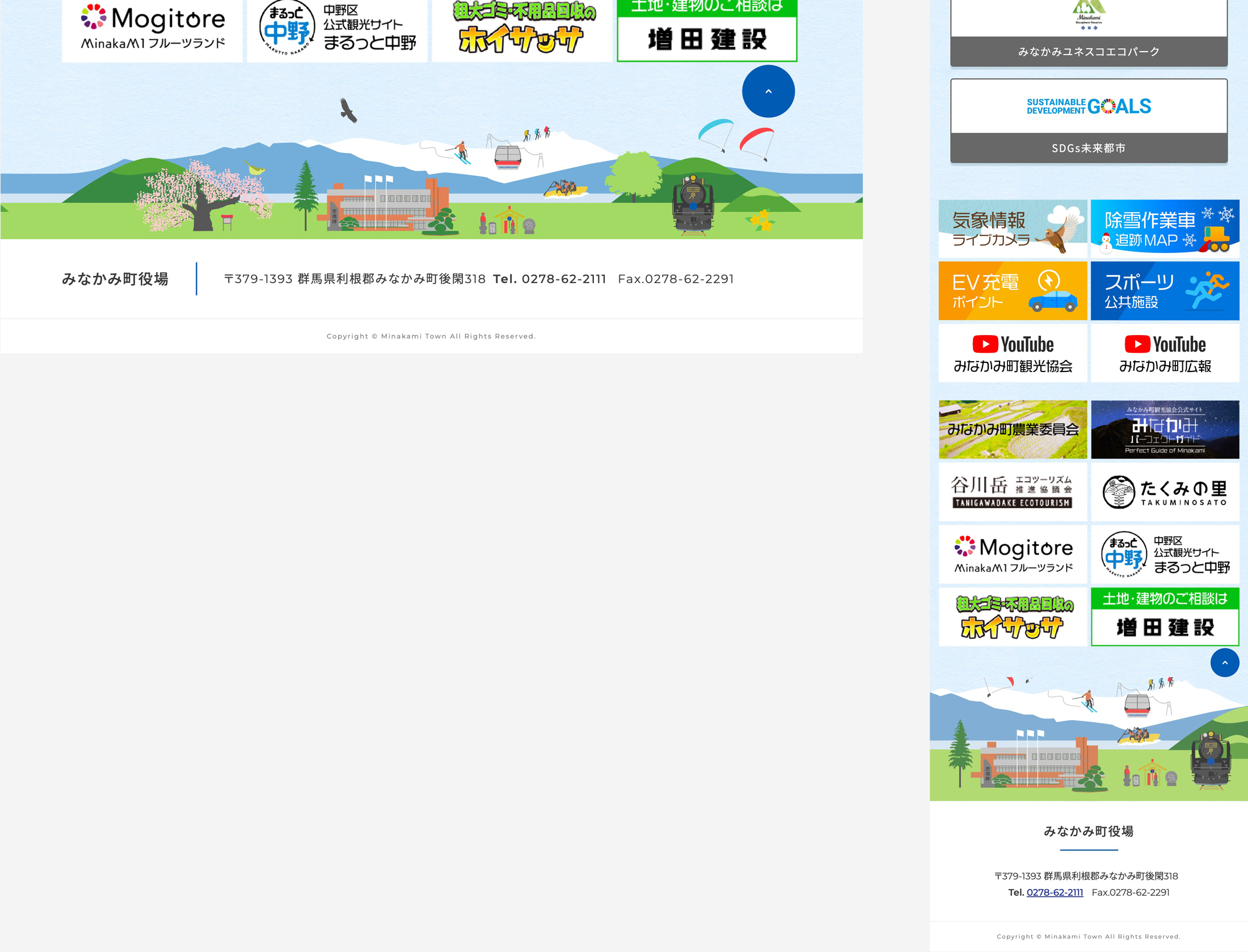The width and height of the screenshot is (1248, 952).
Task: Open the 気象情報 ライブカメラ banner
Action: click(x=1013, y=229)
